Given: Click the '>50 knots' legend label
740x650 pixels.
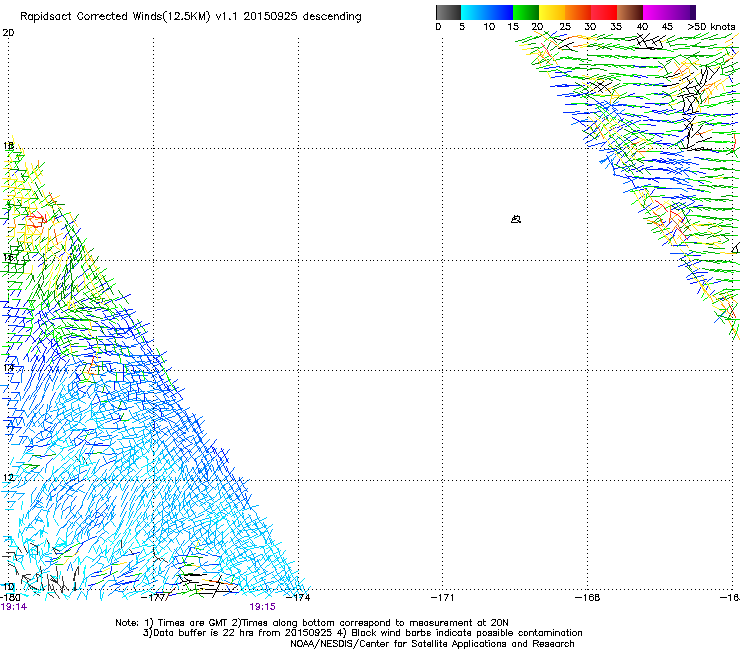Looking at the screenshot, I should (x=711, y=27).
